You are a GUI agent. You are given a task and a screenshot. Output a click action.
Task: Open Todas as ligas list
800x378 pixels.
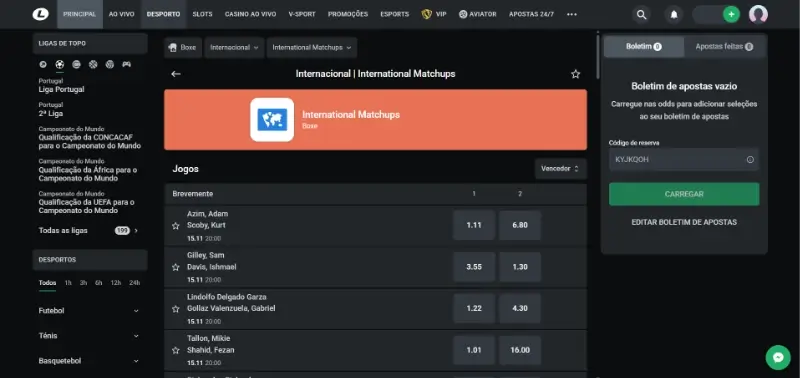tap(88, 231)
